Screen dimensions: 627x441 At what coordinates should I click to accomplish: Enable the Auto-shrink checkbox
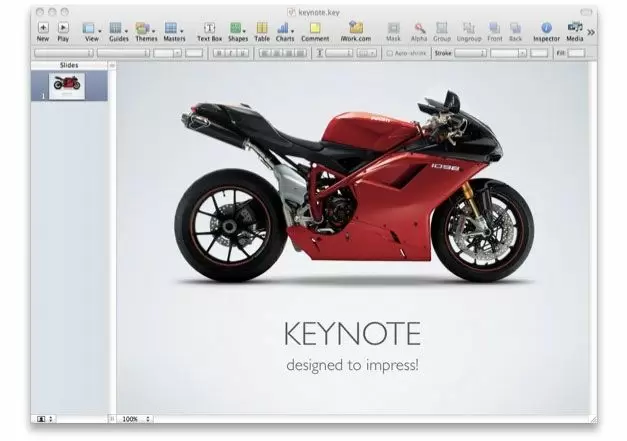(x=390, y=52)
